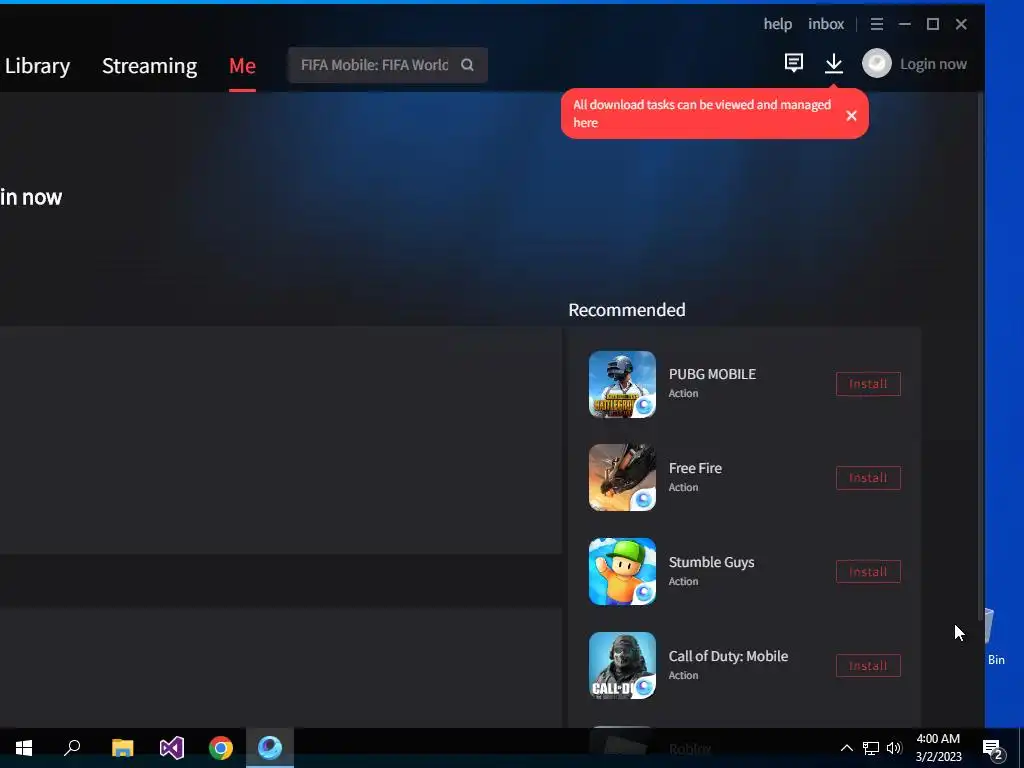Image resolution: width=1024 pixels, height=768 pixels.
Task: Maximize the launcher window
Action: 933,24
